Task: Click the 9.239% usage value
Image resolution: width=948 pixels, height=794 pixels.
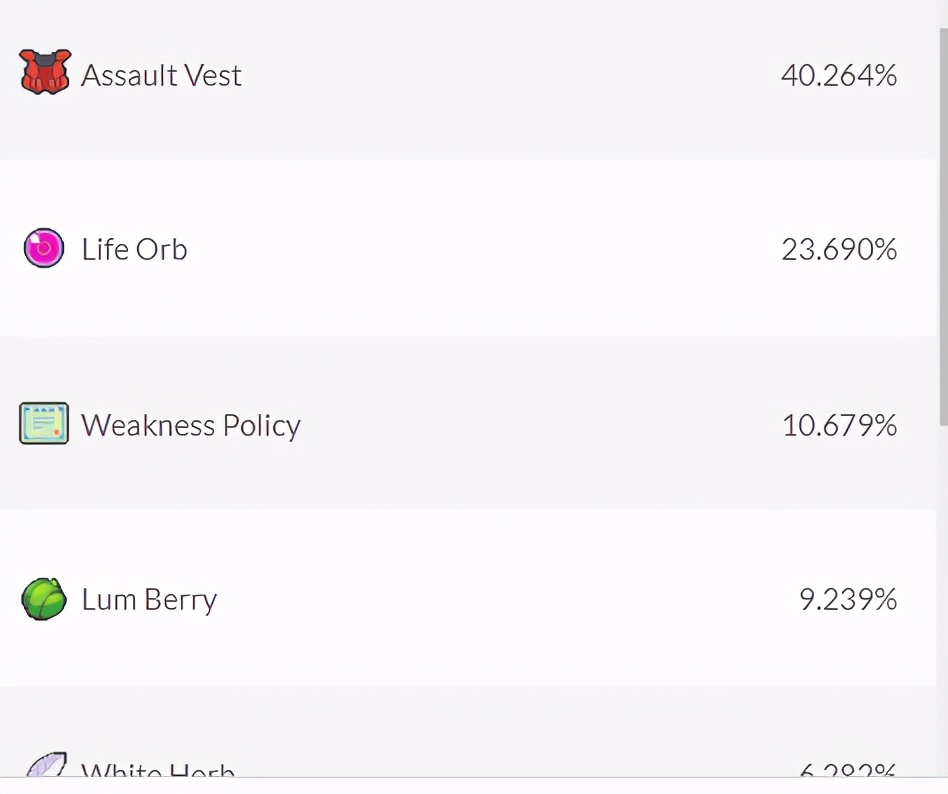Action: [847, 600]
